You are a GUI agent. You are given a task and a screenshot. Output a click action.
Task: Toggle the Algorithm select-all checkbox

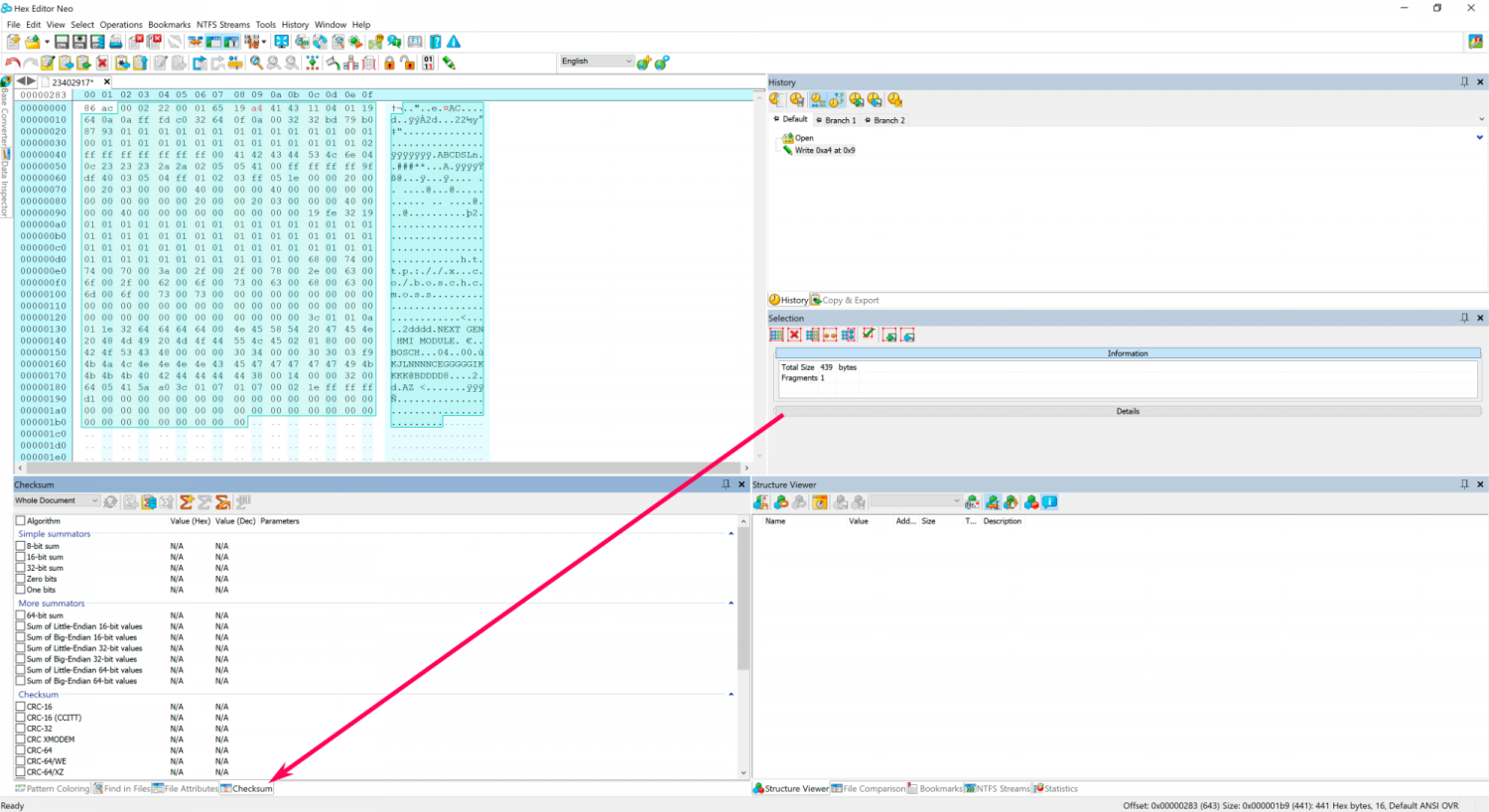pos(20,520)
